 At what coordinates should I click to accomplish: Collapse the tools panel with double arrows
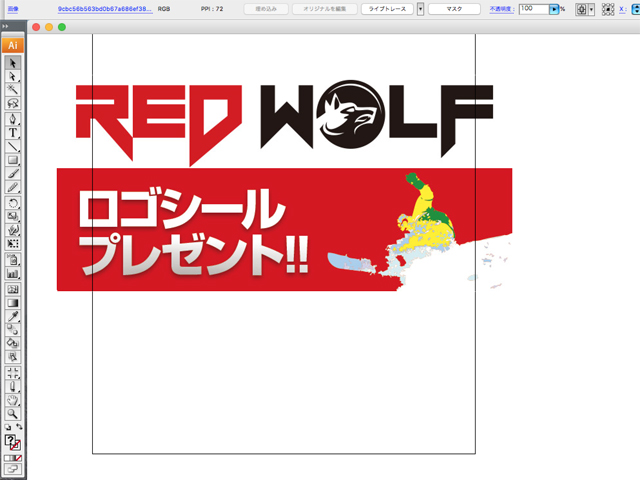tap(5, 26)
